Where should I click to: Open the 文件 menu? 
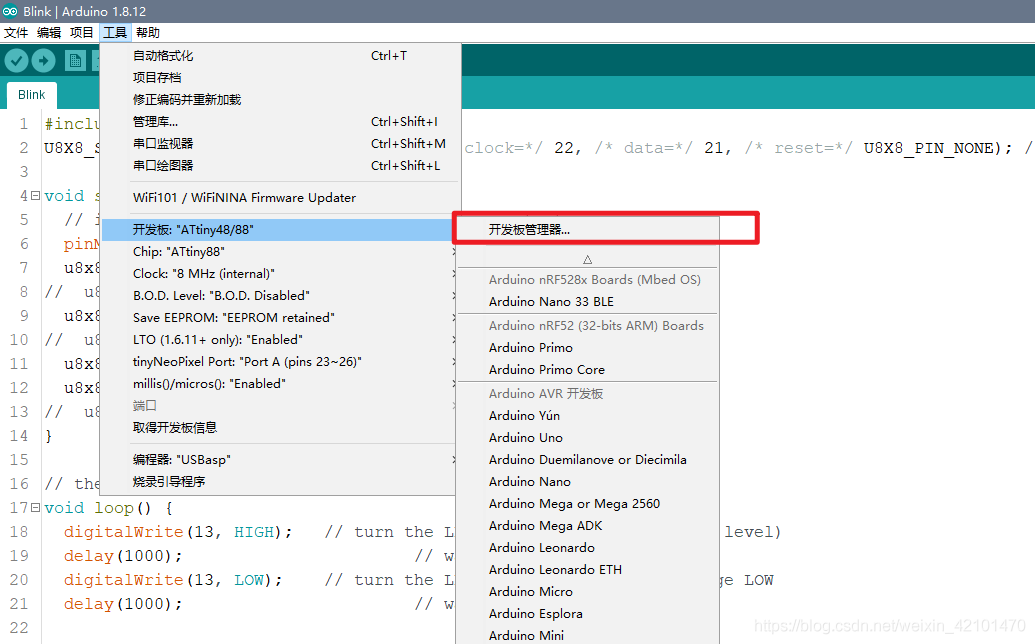tap(16, 32)
